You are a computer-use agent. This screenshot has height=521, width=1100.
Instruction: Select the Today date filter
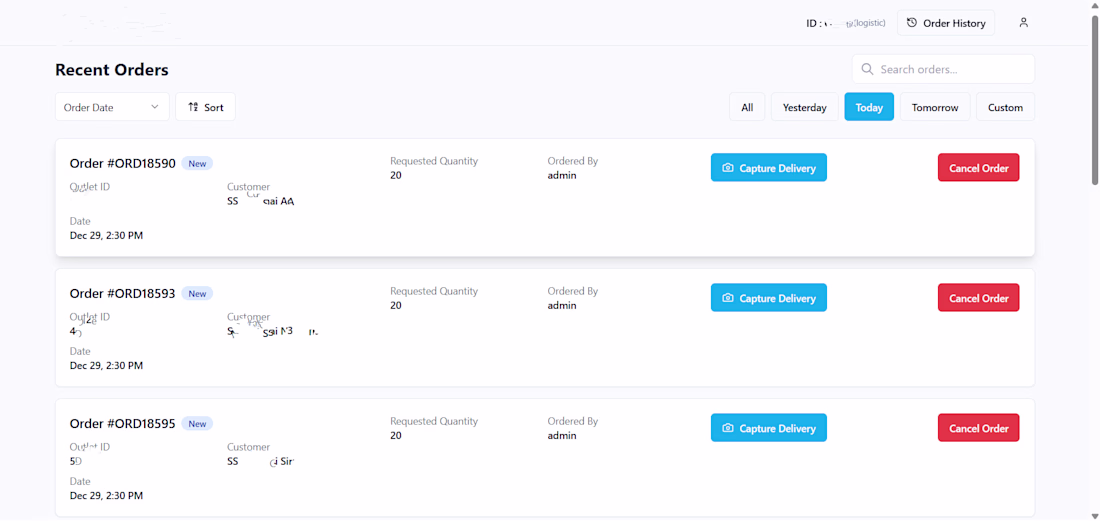(x=869, y=107)
